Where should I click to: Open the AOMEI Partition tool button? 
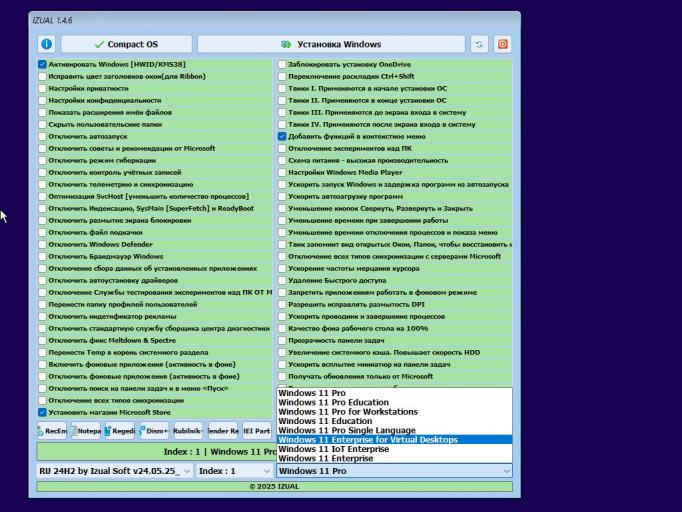[x=257, y=431]
